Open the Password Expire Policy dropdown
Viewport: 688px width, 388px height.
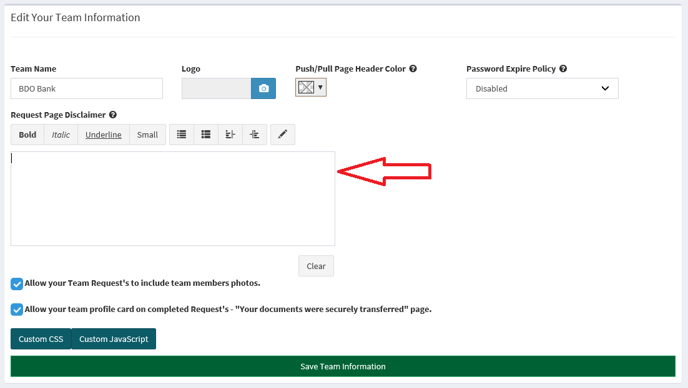pyautogui.click(x=542, y=88)
